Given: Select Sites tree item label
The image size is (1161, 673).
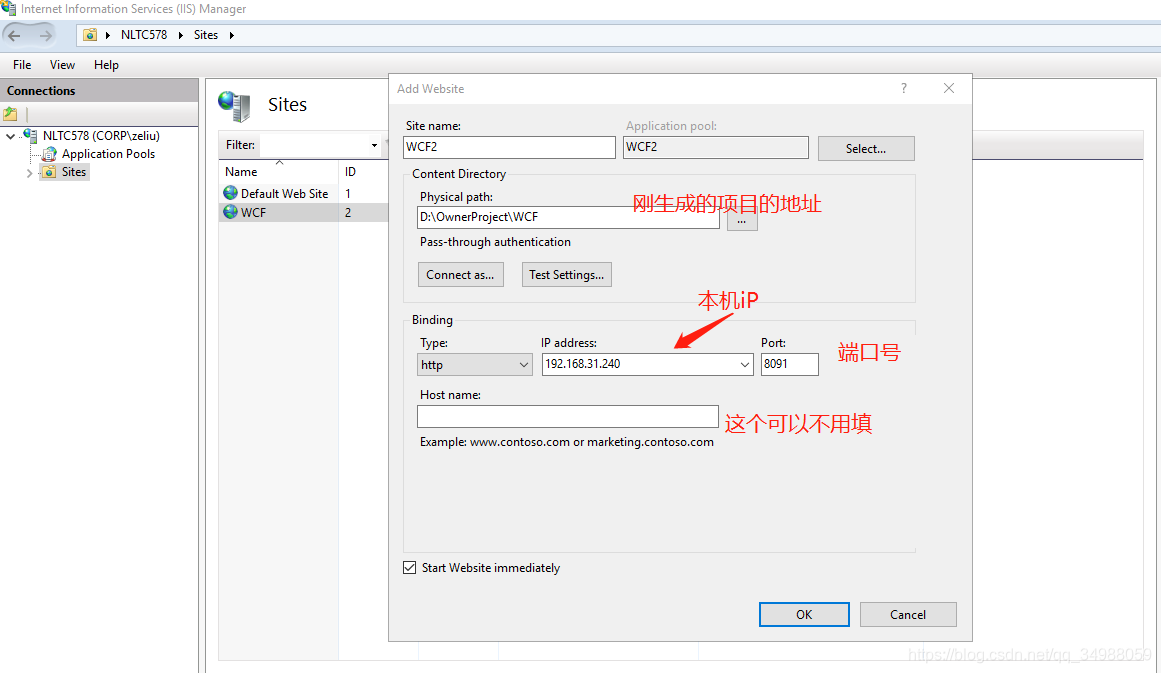Looking at the screenshot, I should (x=74, y=172).
